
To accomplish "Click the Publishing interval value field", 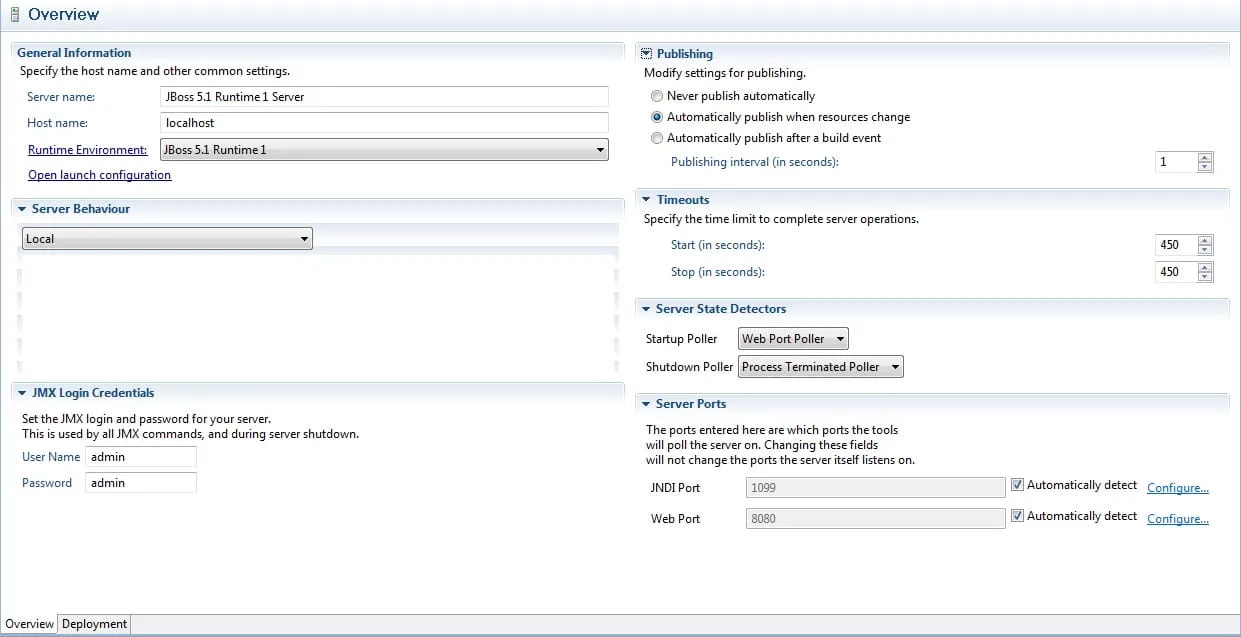I will pyautogui.click(x=1175, y=162).
